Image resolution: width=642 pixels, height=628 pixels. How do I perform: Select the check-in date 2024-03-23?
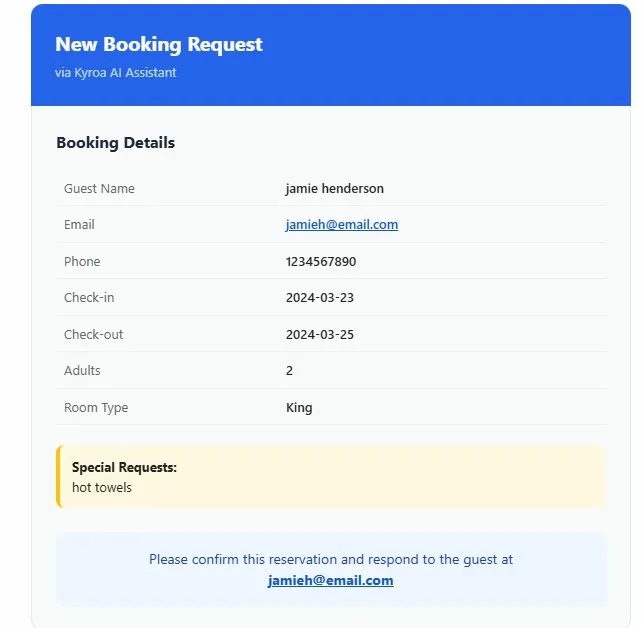coord(319,298)
